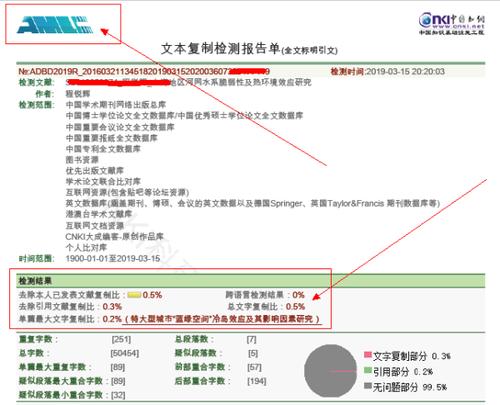The width and height of the screenshot is (500, 405).
Task: Click the yellow bar beside 去除本人已发表文献复制比
Action: [134, 295]
